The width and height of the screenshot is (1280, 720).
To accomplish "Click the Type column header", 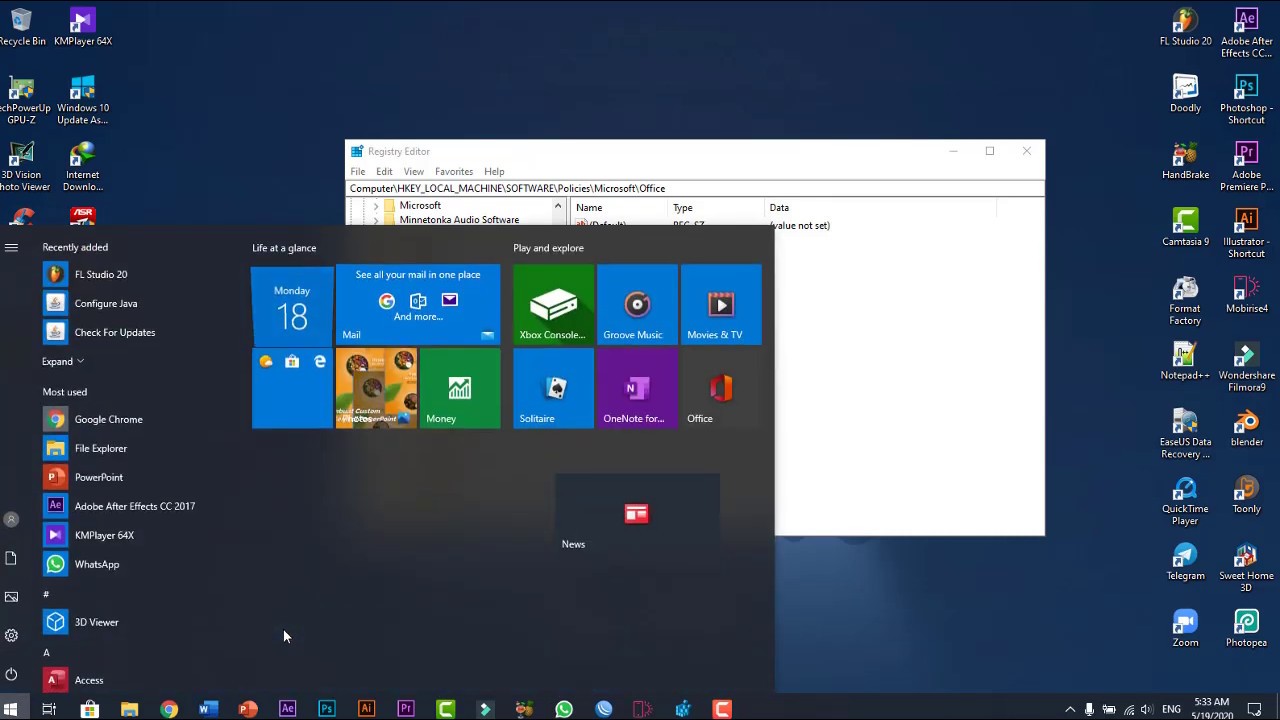I will point(716,207).
